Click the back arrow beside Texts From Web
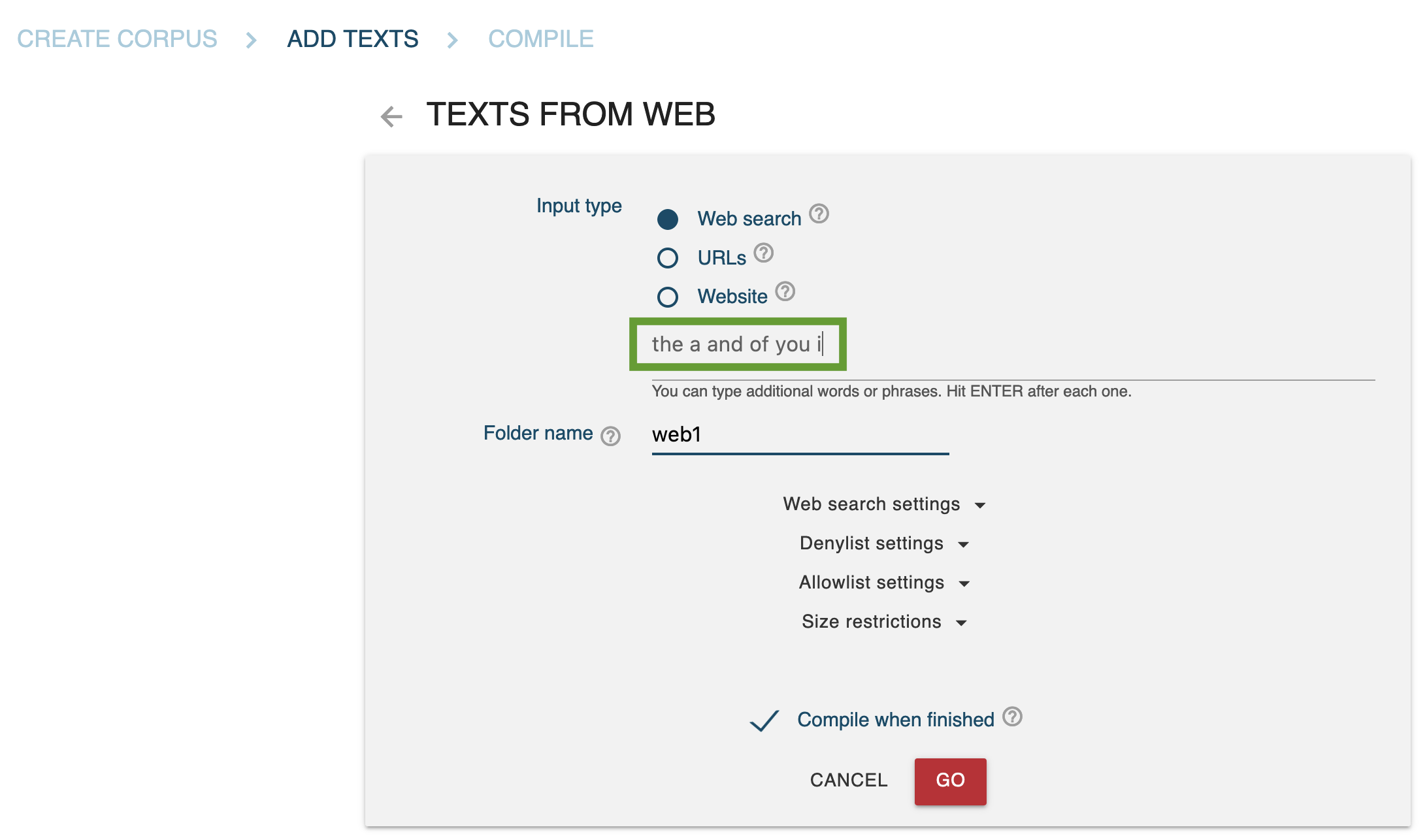 point(391,116)
